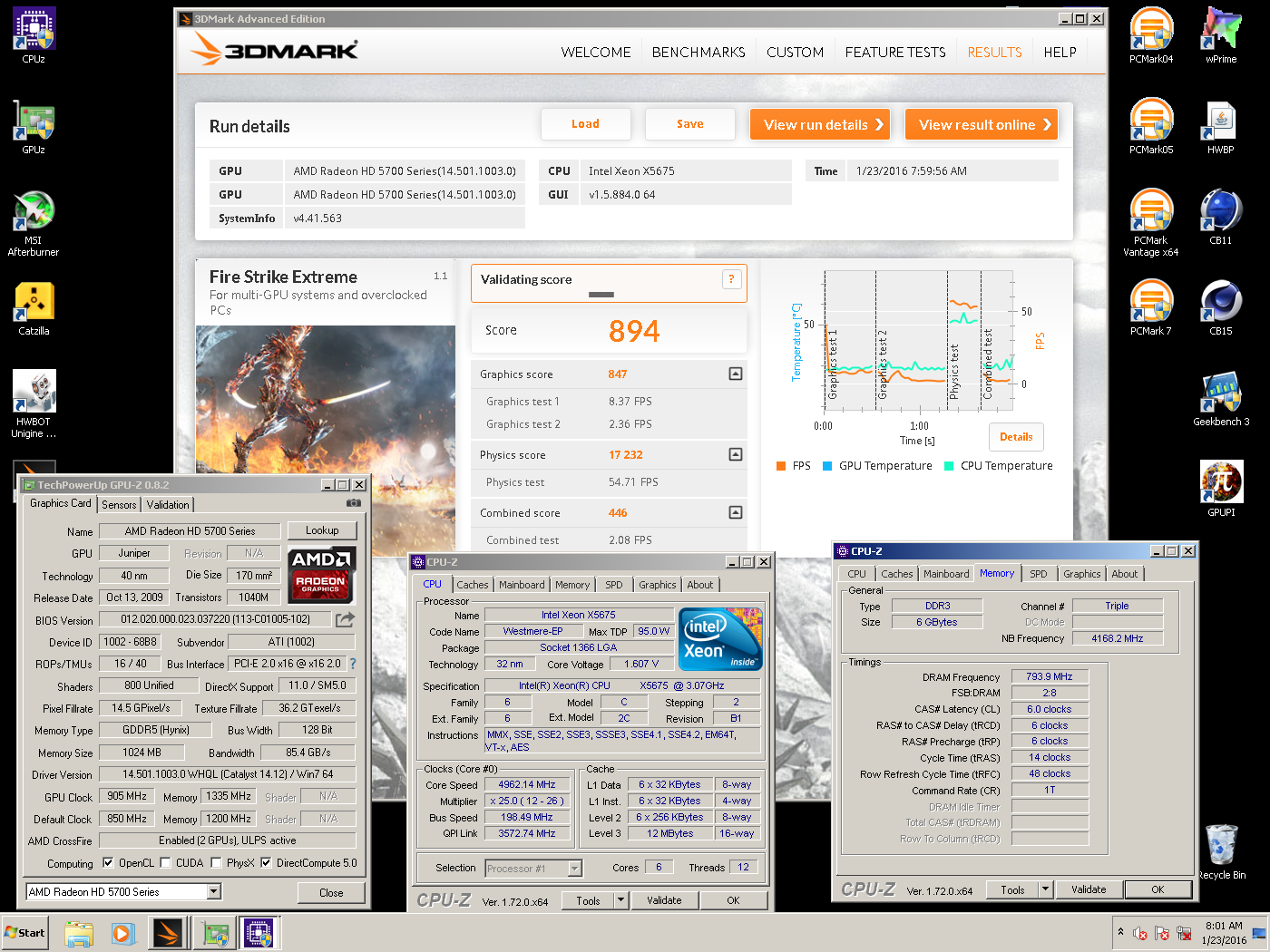Switch to Sensors tab in GPU-Z
Image resolution: width=1270 pixels, height=952 pixels.
(x=119, y=505)
